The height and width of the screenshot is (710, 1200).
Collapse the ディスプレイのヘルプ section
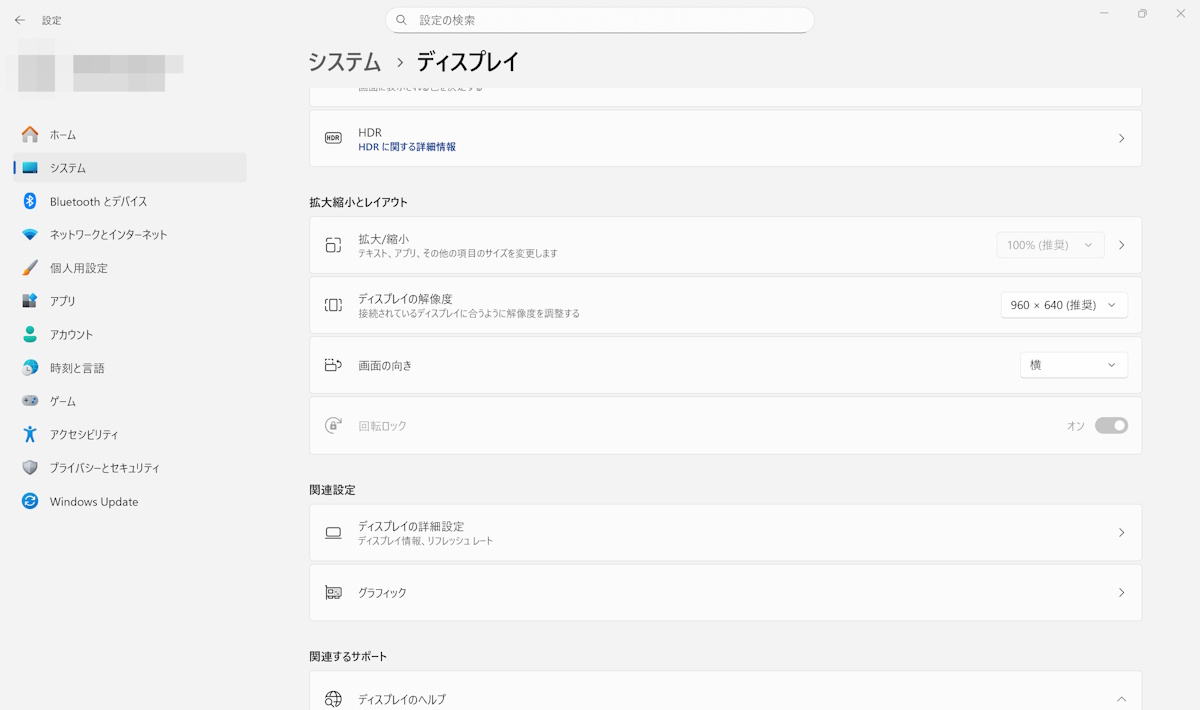(x=1121, y=699)
